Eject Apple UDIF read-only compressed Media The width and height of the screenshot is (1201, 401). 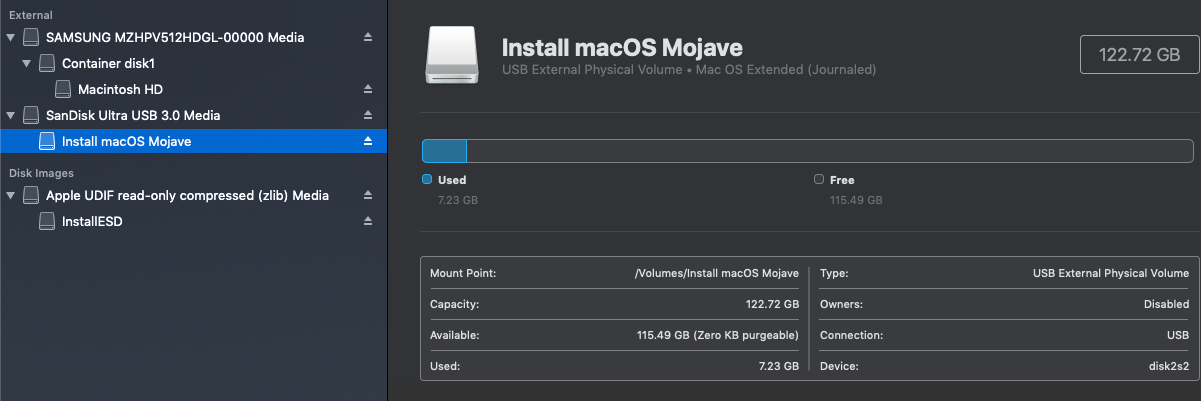[367, 195]
